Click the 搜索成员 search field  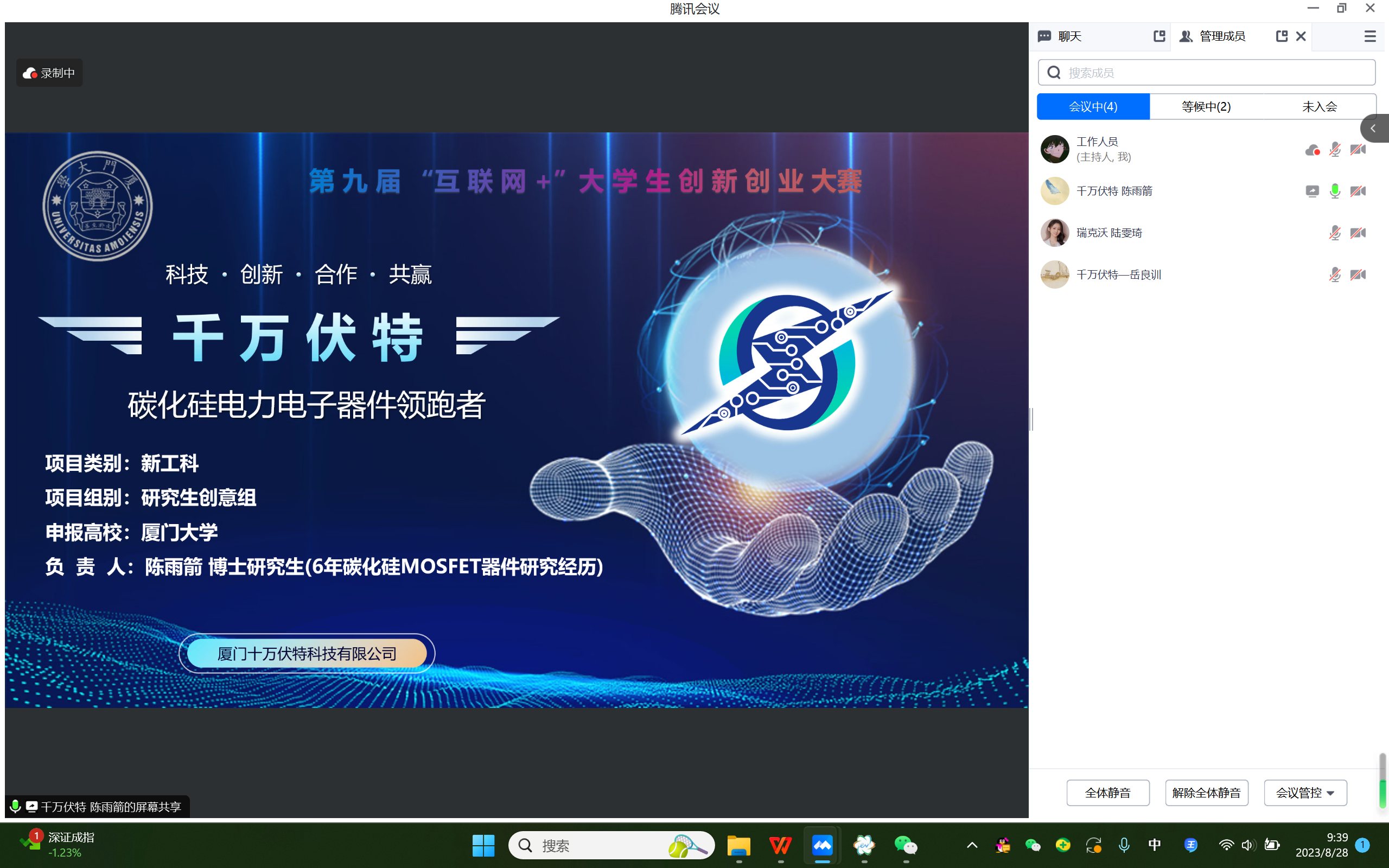pos(1206,72)
